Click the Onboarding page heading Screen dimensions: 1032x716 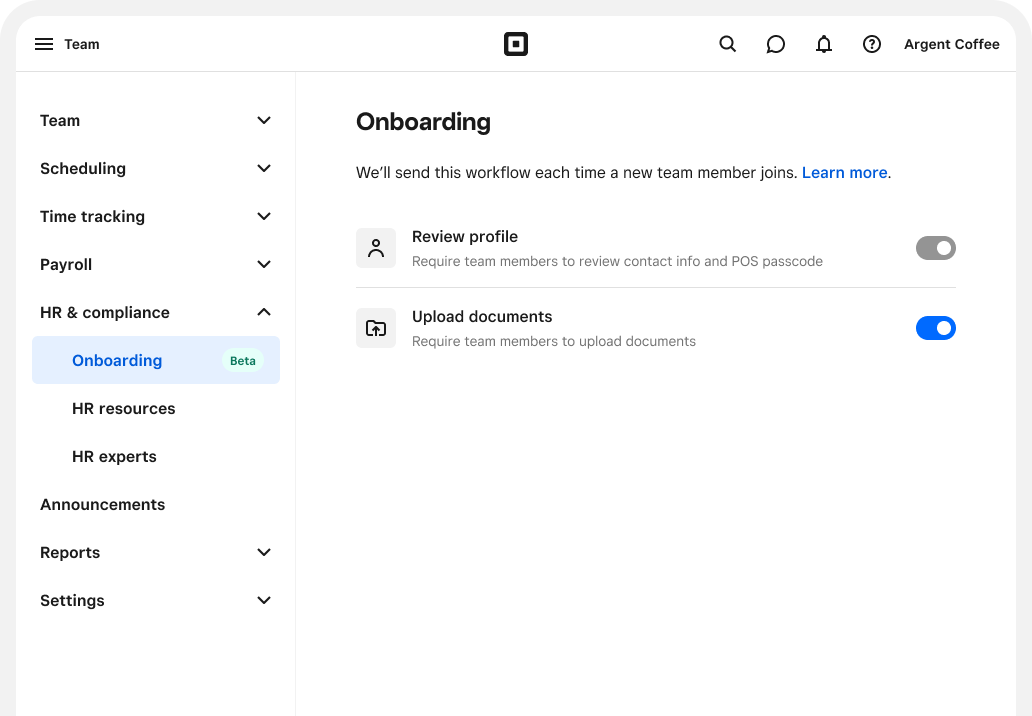tap(423, 122)
